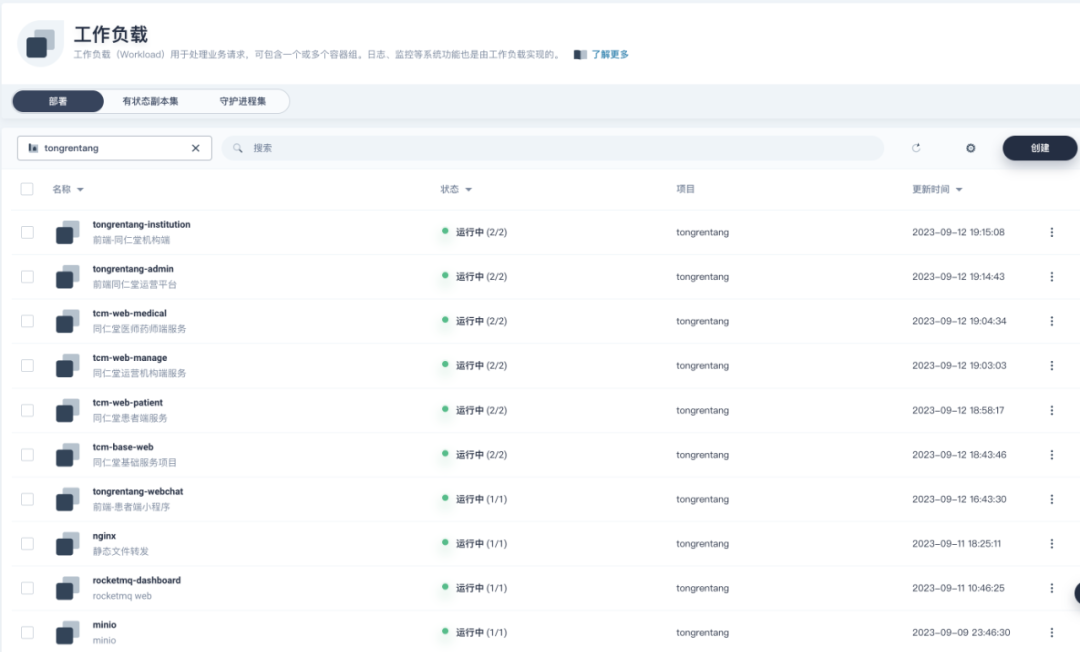
Task: Open the column settings gear icon
Action: (x=970, y=148)
